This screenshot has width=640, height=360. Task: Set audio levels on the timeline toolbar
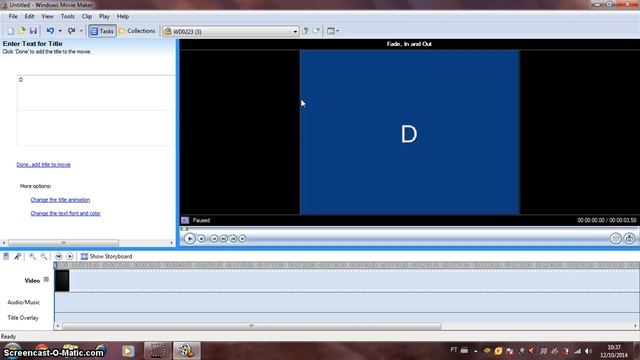[6, 256]
